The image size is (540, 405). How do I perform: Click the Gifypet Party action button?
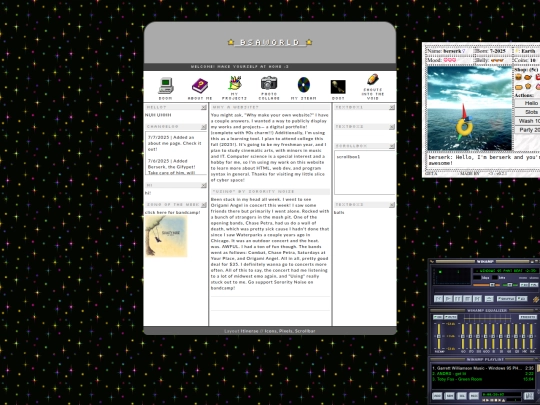point(527,130)
